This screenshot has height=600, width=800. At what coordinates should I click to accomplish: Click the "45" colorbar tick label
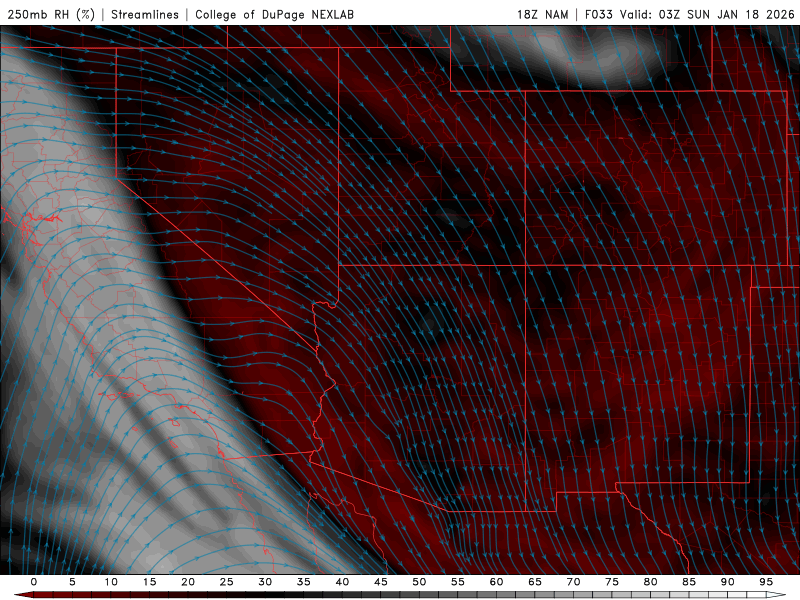click(x=381, y=582)
